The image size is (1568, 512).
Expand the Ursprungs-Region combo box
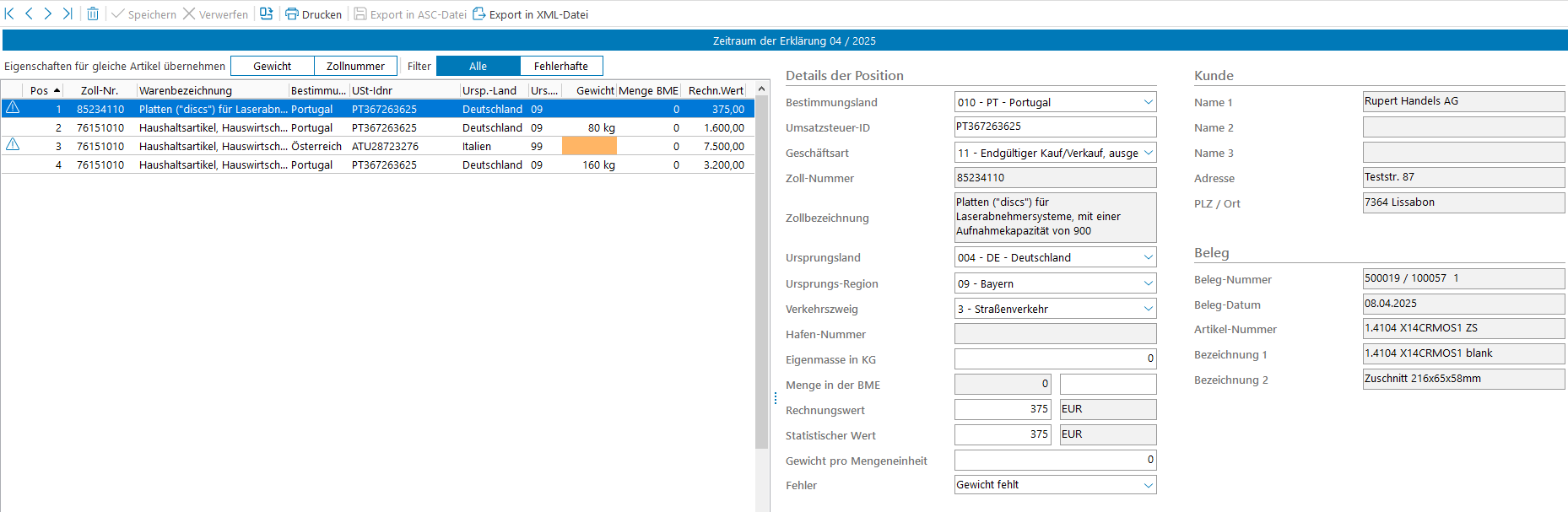coord(1148,283)
